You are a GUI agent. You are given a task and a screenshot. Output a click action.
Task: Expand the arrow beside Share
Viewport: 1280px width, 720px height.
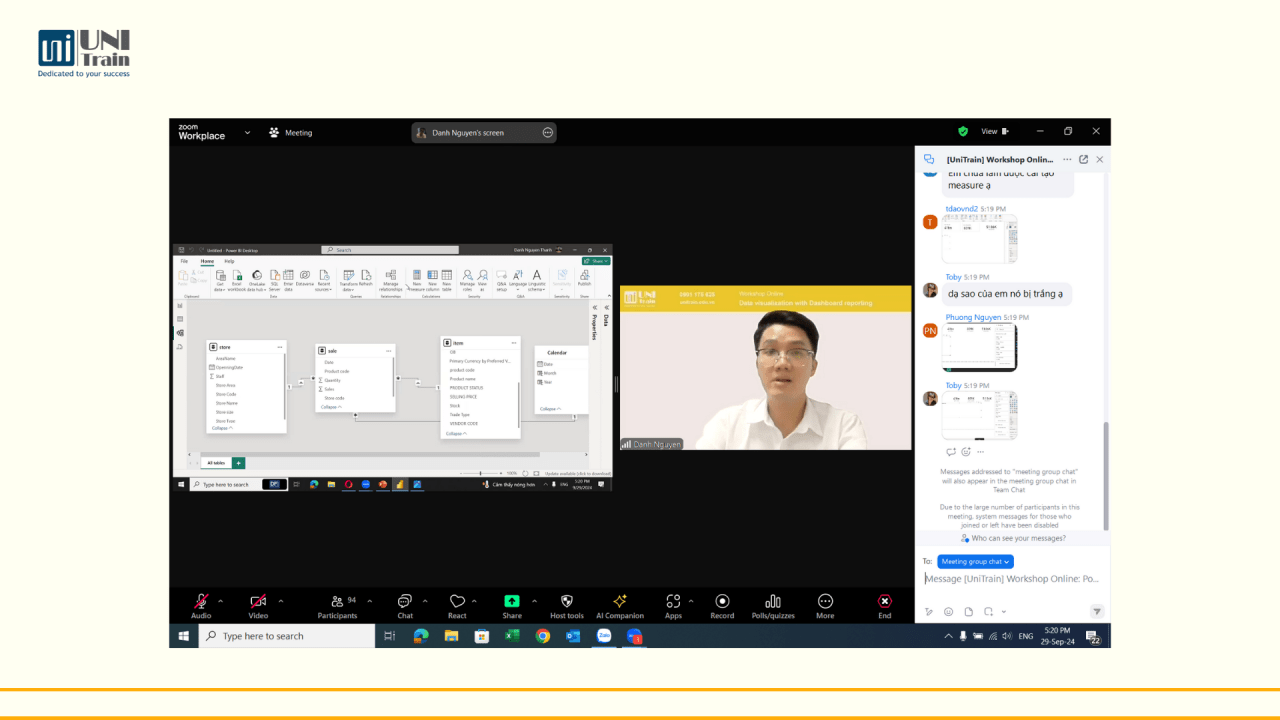coord(534,601)
